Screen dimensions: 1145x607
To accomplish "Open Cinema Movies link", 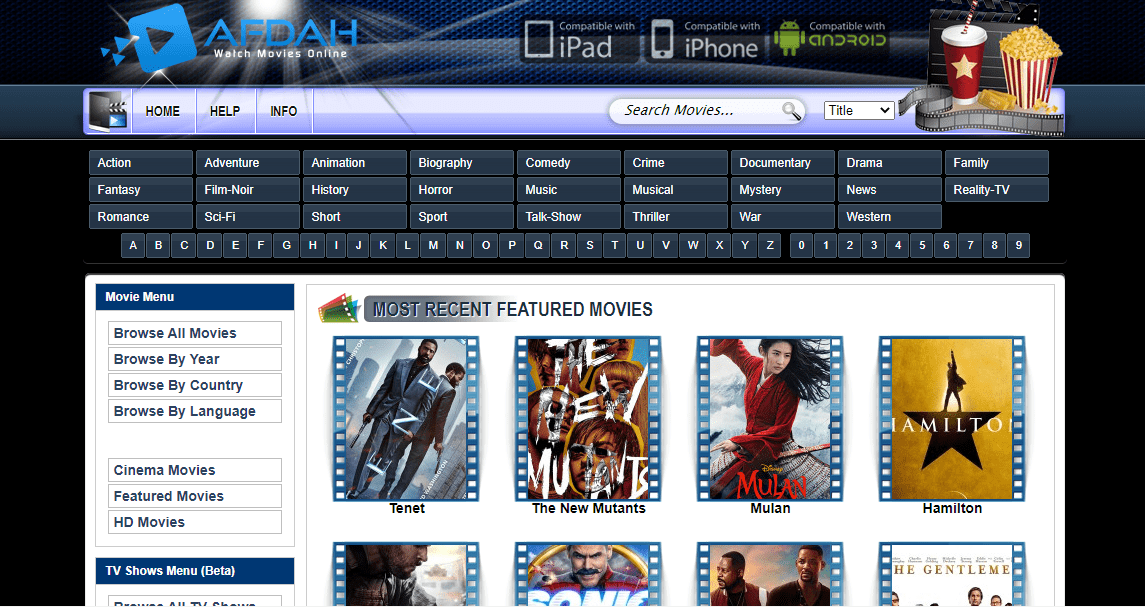I will pyautogui.click(x=195, y=470).
